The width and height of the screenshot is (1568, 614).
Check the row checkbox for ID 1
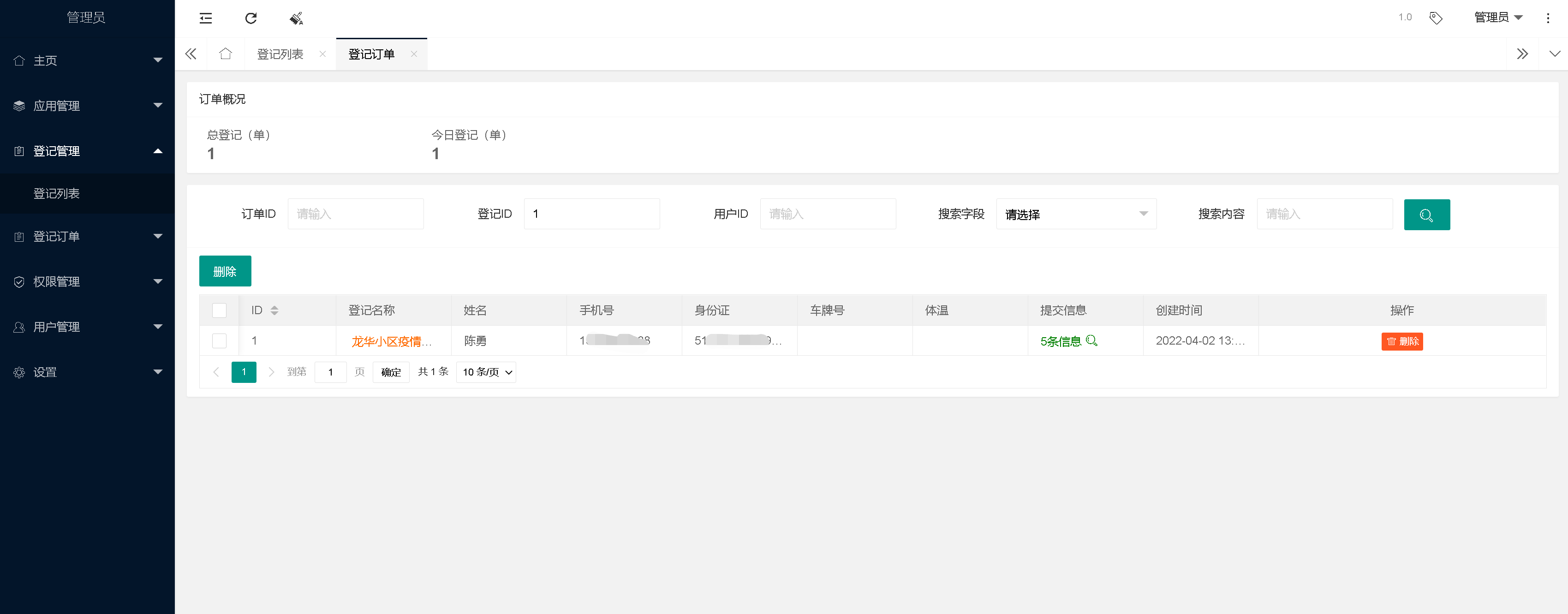(x=219, y=341)
